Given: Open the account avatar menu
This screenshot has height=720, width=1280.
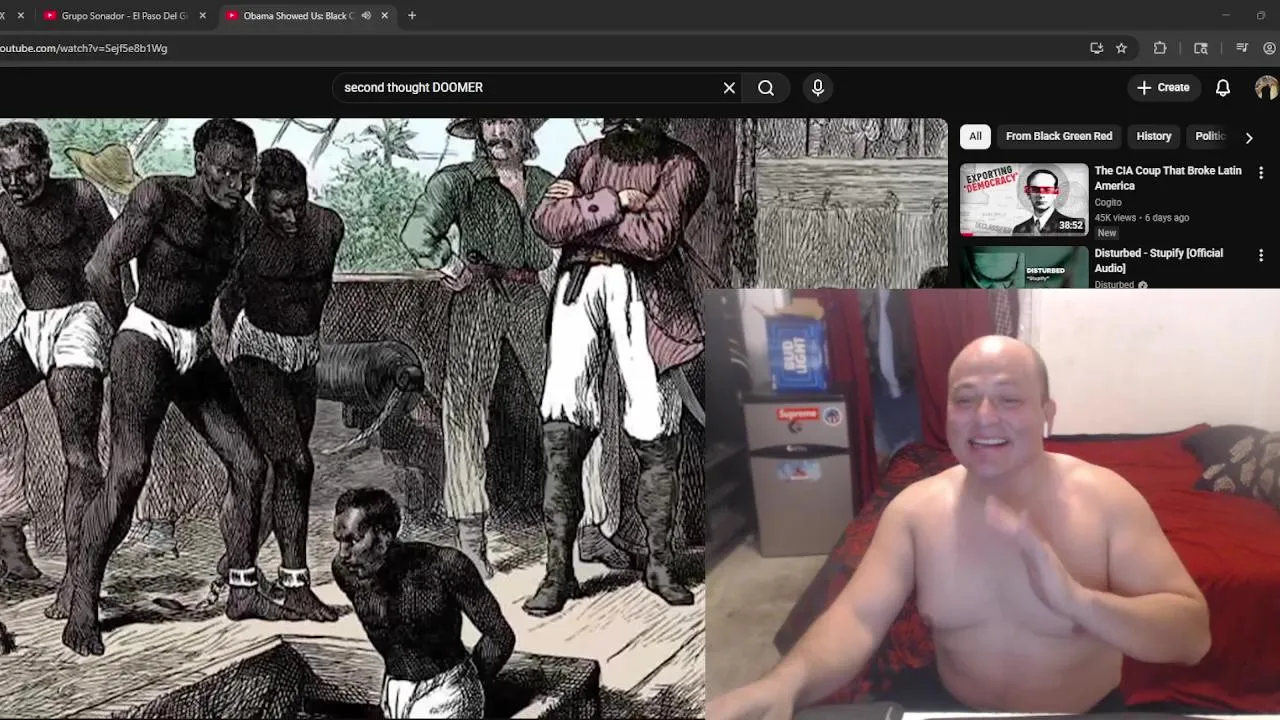Looking at the screenshot, I should [1266, 88].
